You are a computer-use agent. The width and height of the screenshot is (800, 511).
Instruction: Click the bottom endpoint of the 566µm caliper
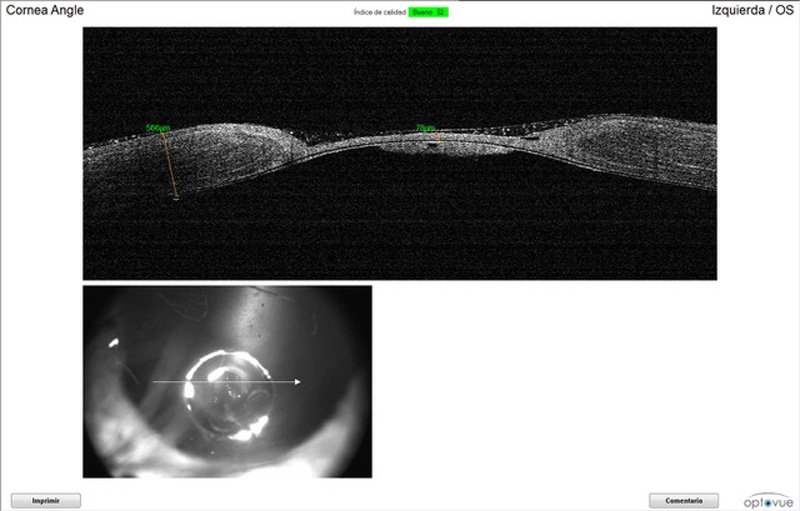tap(177, 199)
